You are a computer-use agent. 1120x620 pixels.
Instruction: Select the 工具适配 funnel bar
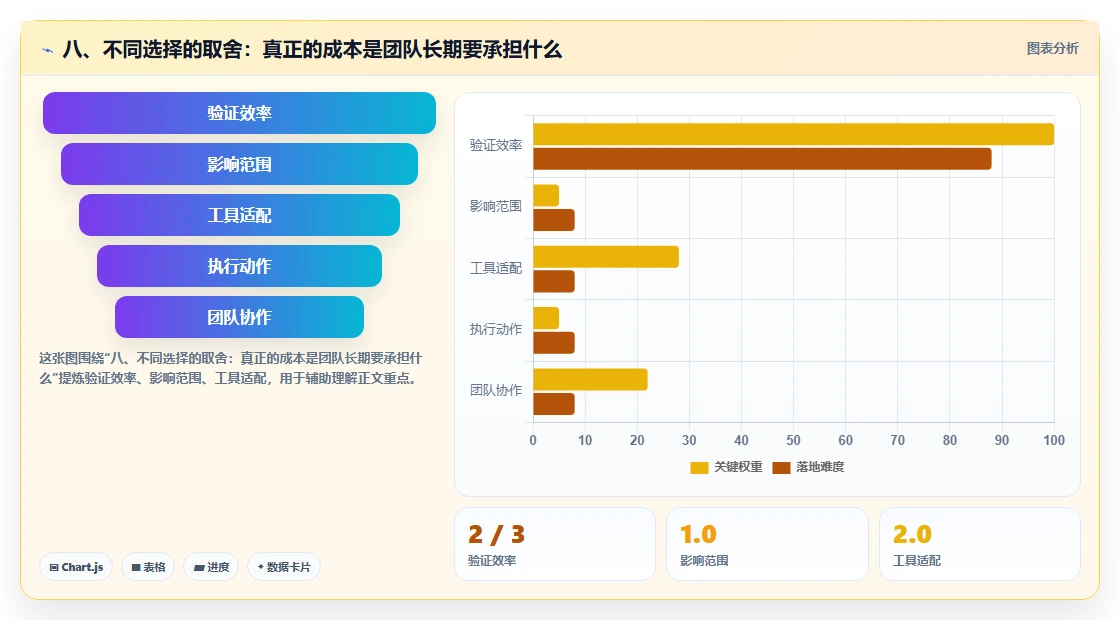pyautogui.click(x=239, y=215)
